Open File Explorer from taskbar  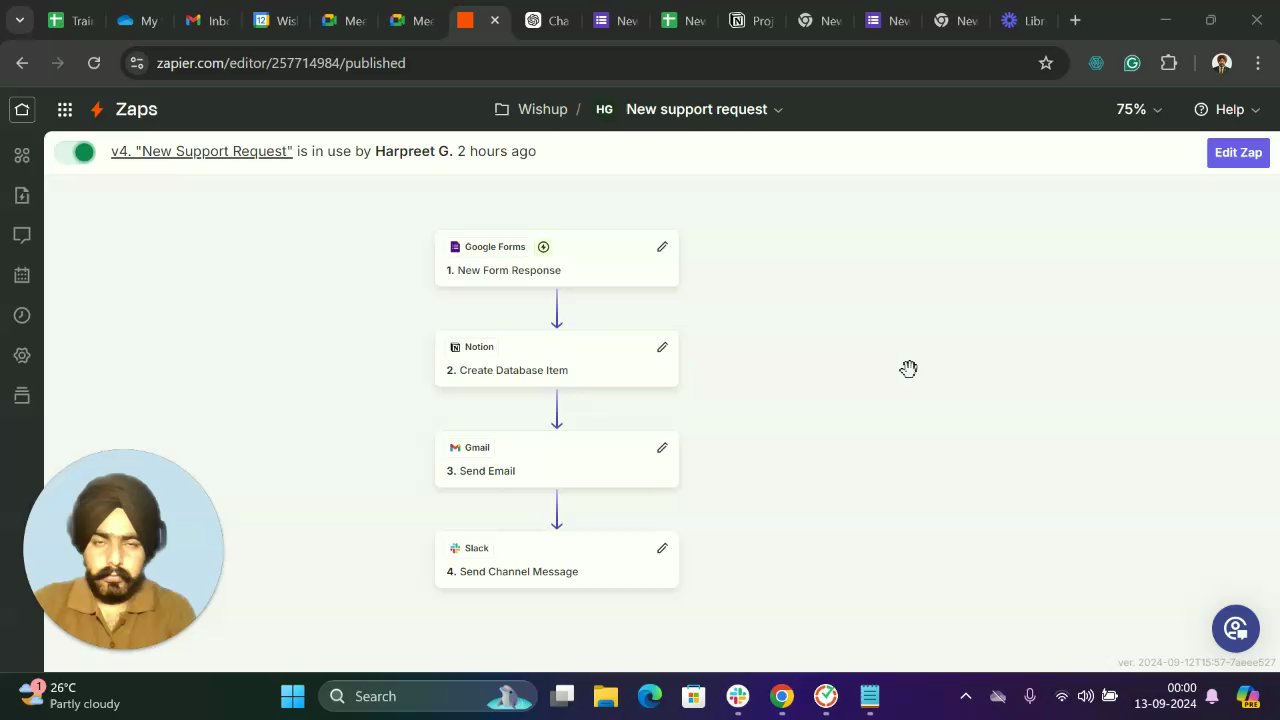tap(606, 696)
